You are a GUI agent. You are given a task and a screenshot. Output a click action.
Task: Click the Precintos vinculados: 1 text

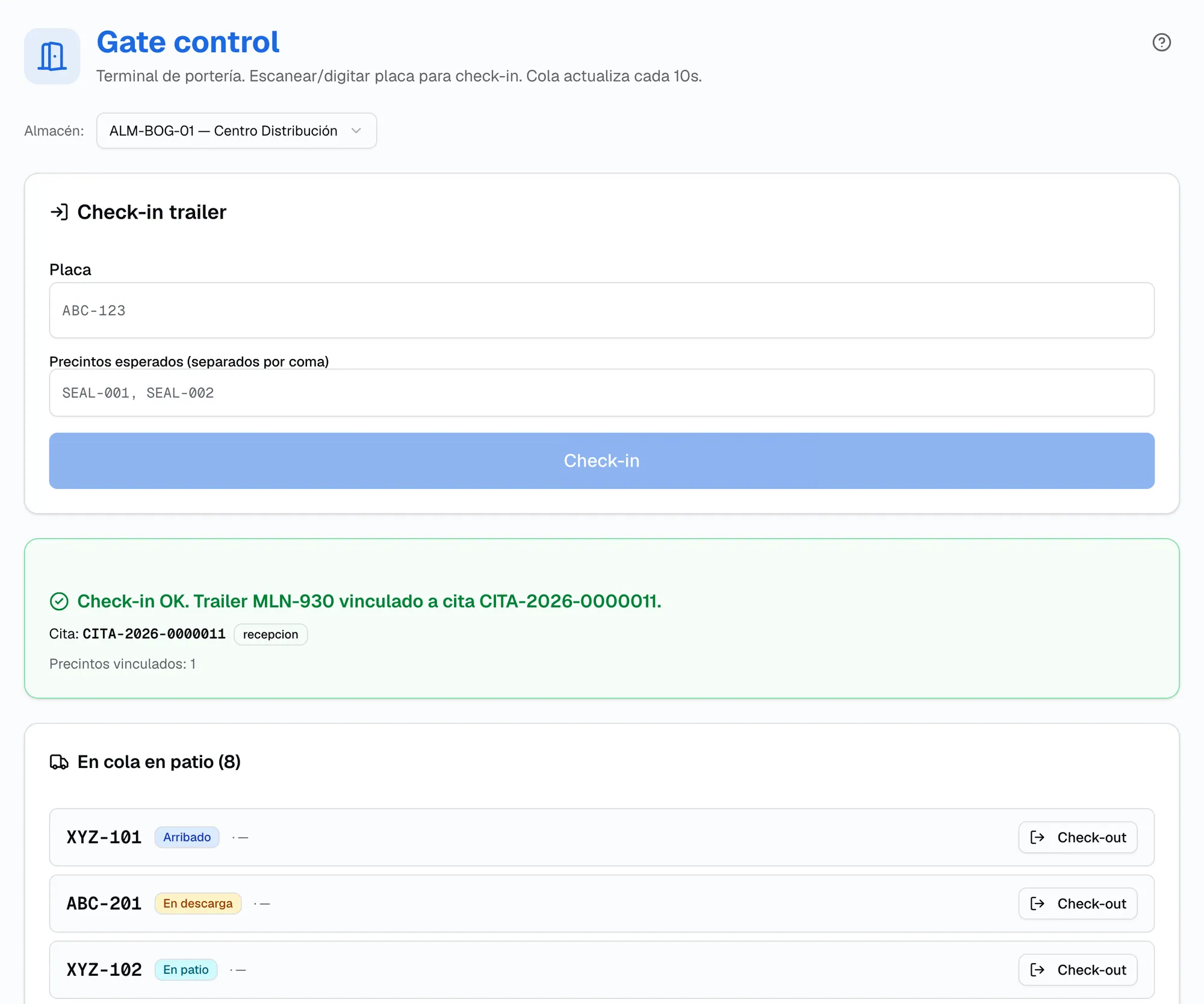point(122,664)
